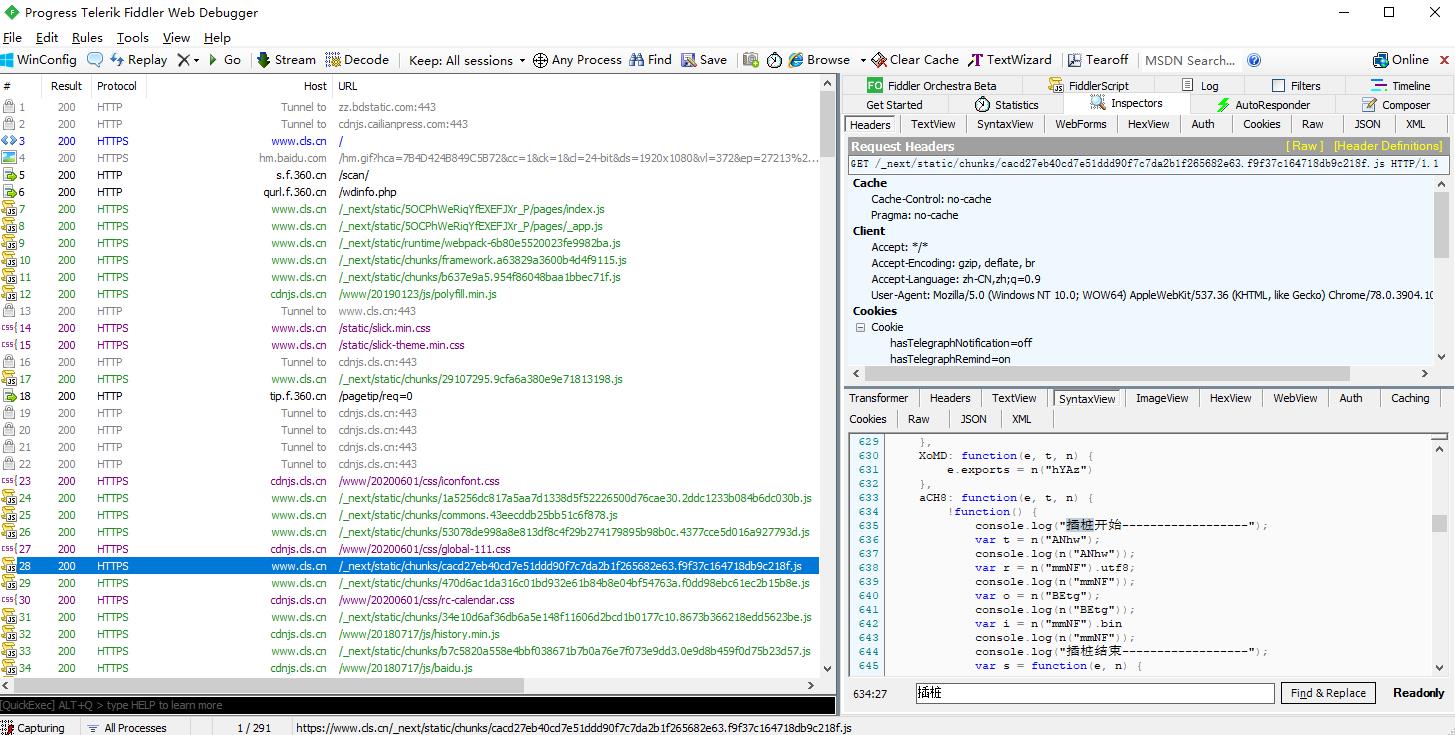
Task: Open the View menu
Action: 176,38
